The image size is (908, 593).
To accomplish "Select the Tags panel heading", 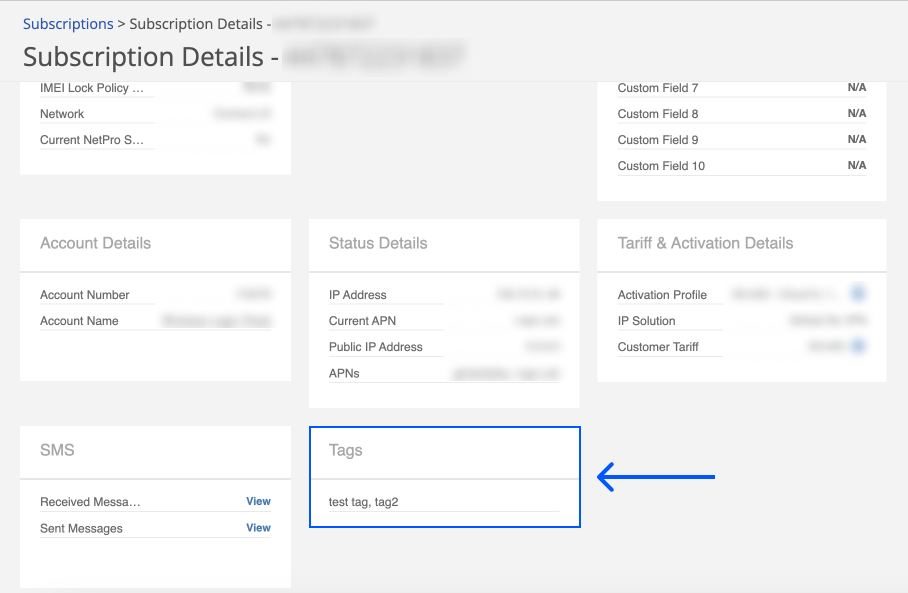I will tap(346, 451).
